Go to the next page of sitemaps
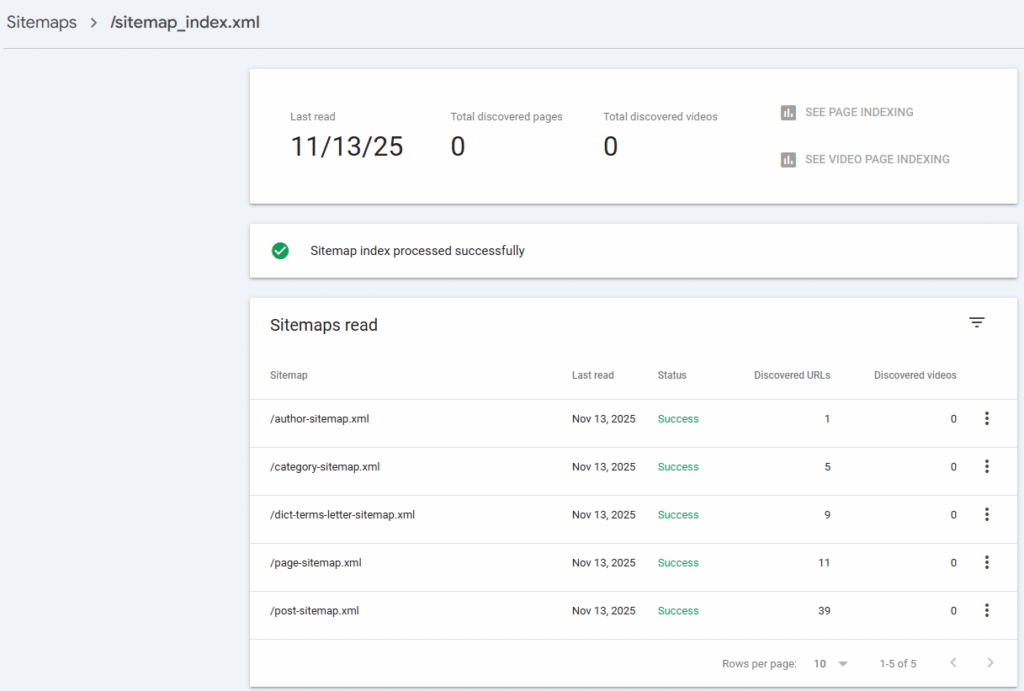 [x=990, y=663]
